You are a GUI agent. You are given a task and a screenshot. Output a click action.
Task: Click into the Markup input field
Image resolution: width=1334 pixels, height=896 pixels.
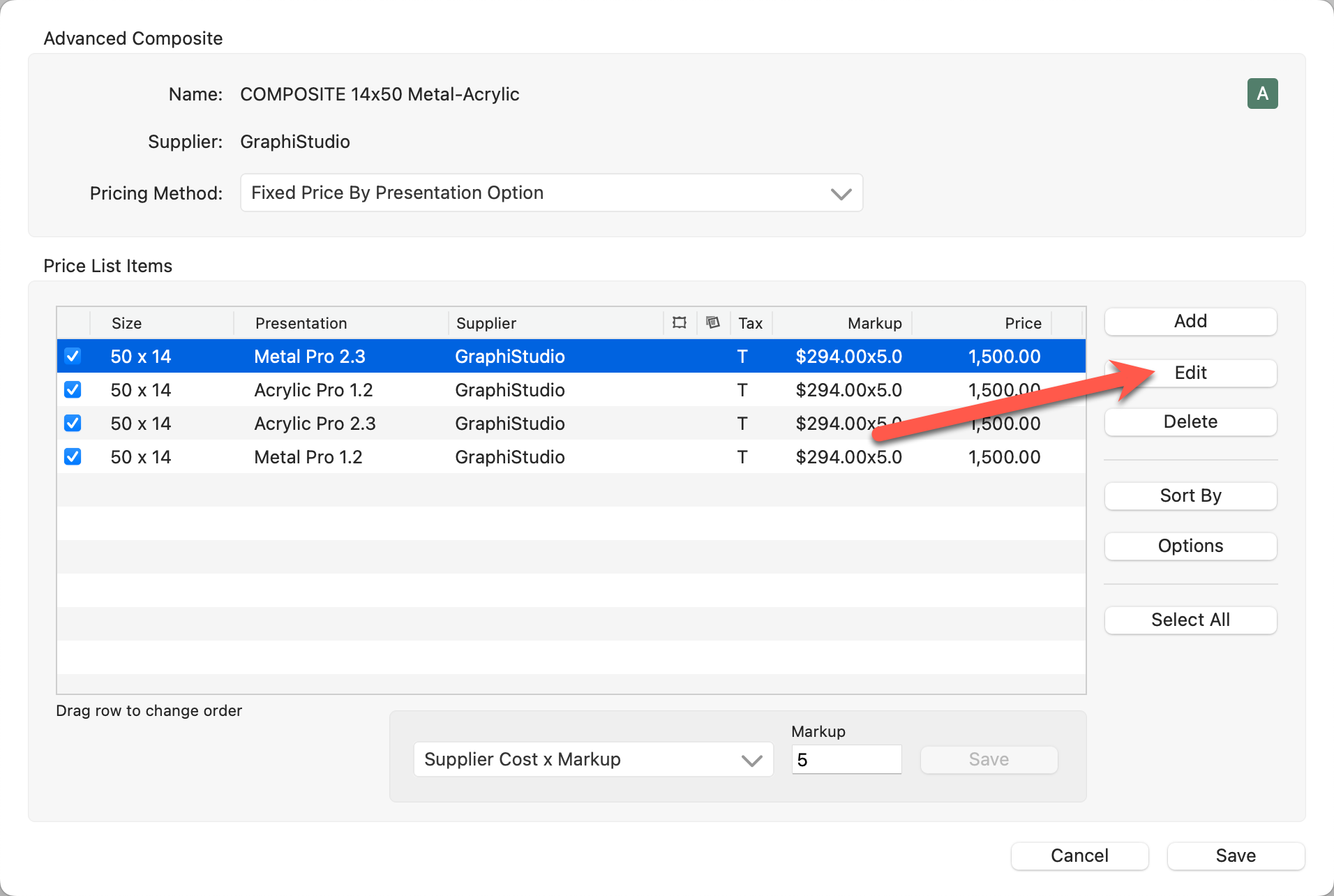pos(846,759)
